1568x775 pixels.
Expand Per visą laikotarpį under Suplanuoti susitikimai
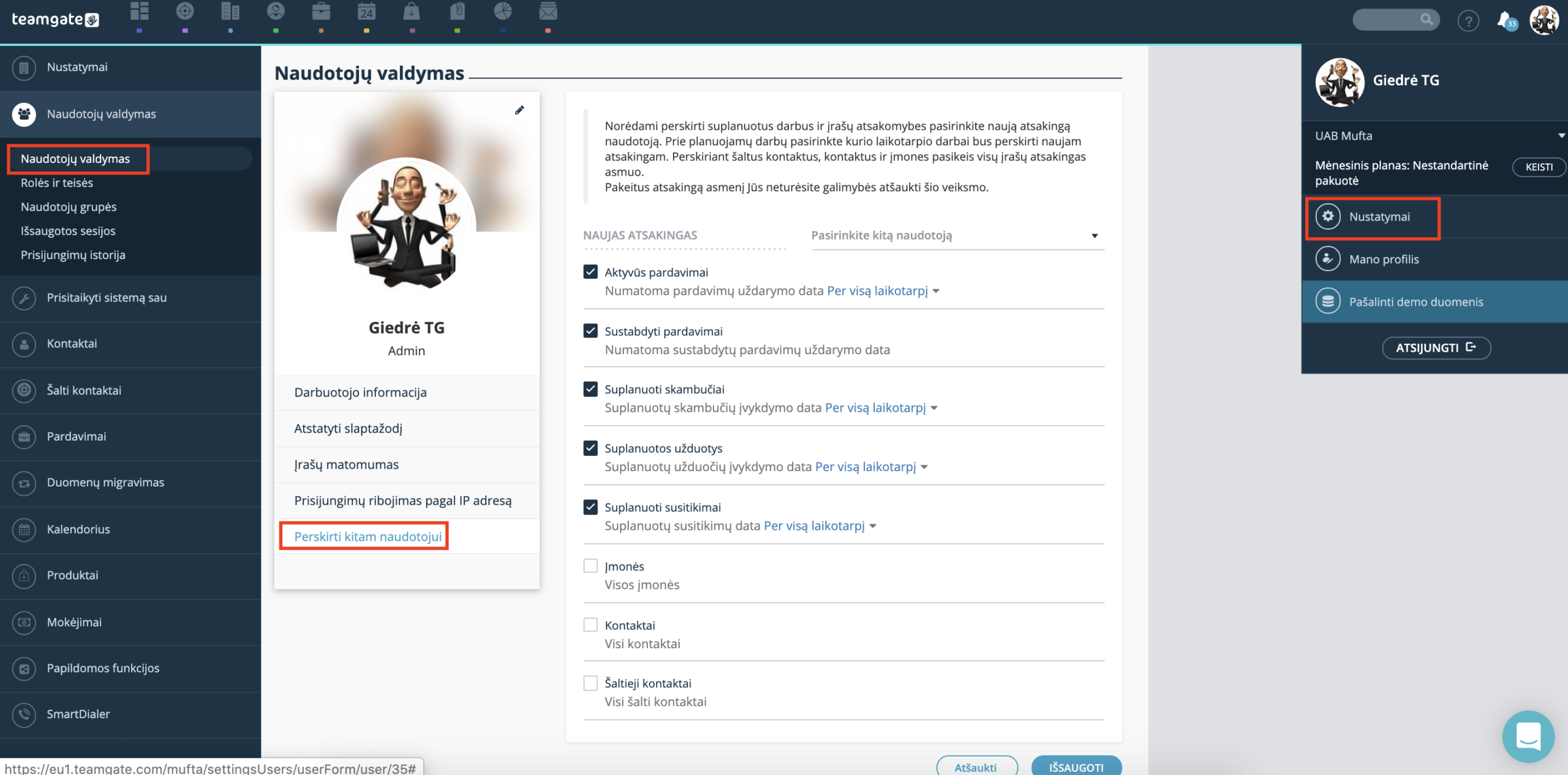tap(820, 526)
